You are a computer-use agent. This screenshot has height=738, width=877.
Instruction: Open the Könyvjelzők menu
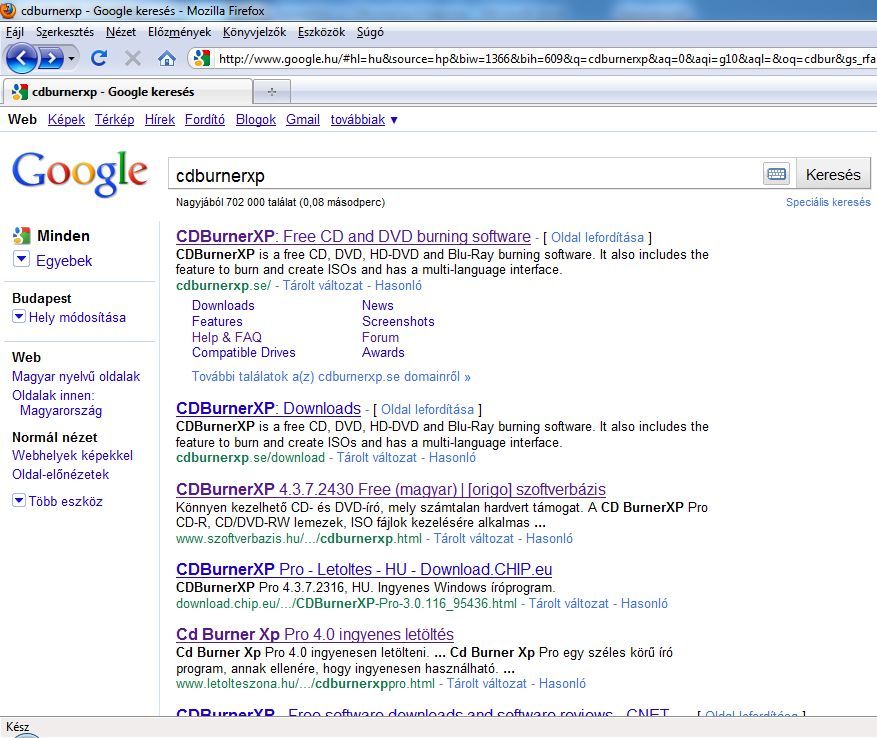[x=254, y=32]
